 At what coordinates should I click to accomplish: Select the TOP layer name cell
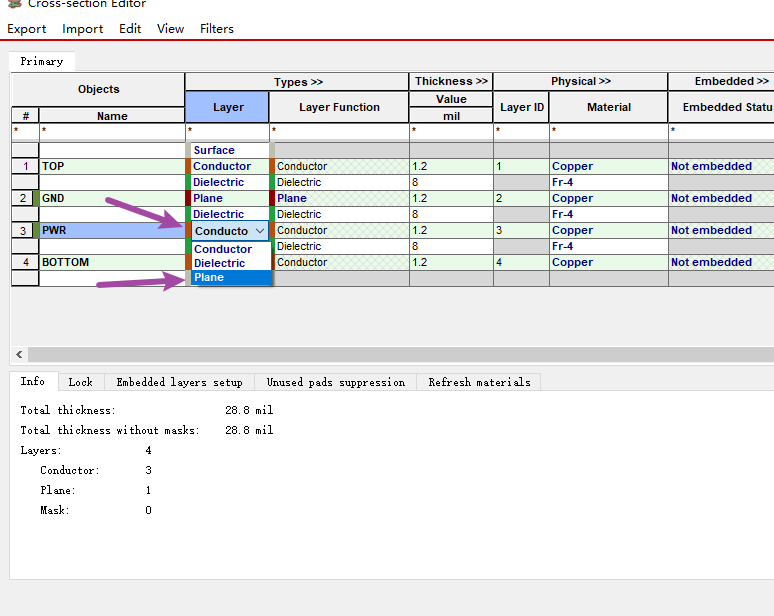tap(112, 166)
